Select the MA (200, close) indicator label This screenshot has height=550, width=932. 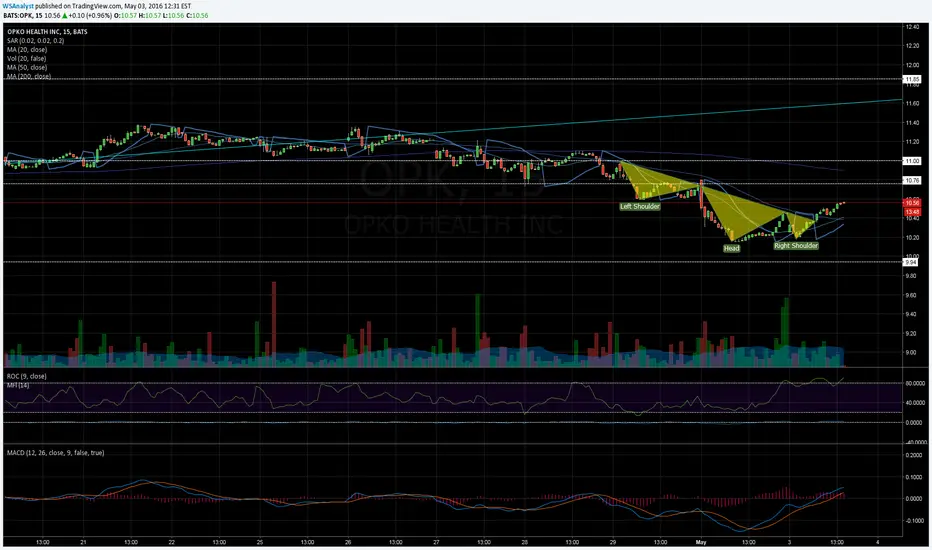click(29, 76)
